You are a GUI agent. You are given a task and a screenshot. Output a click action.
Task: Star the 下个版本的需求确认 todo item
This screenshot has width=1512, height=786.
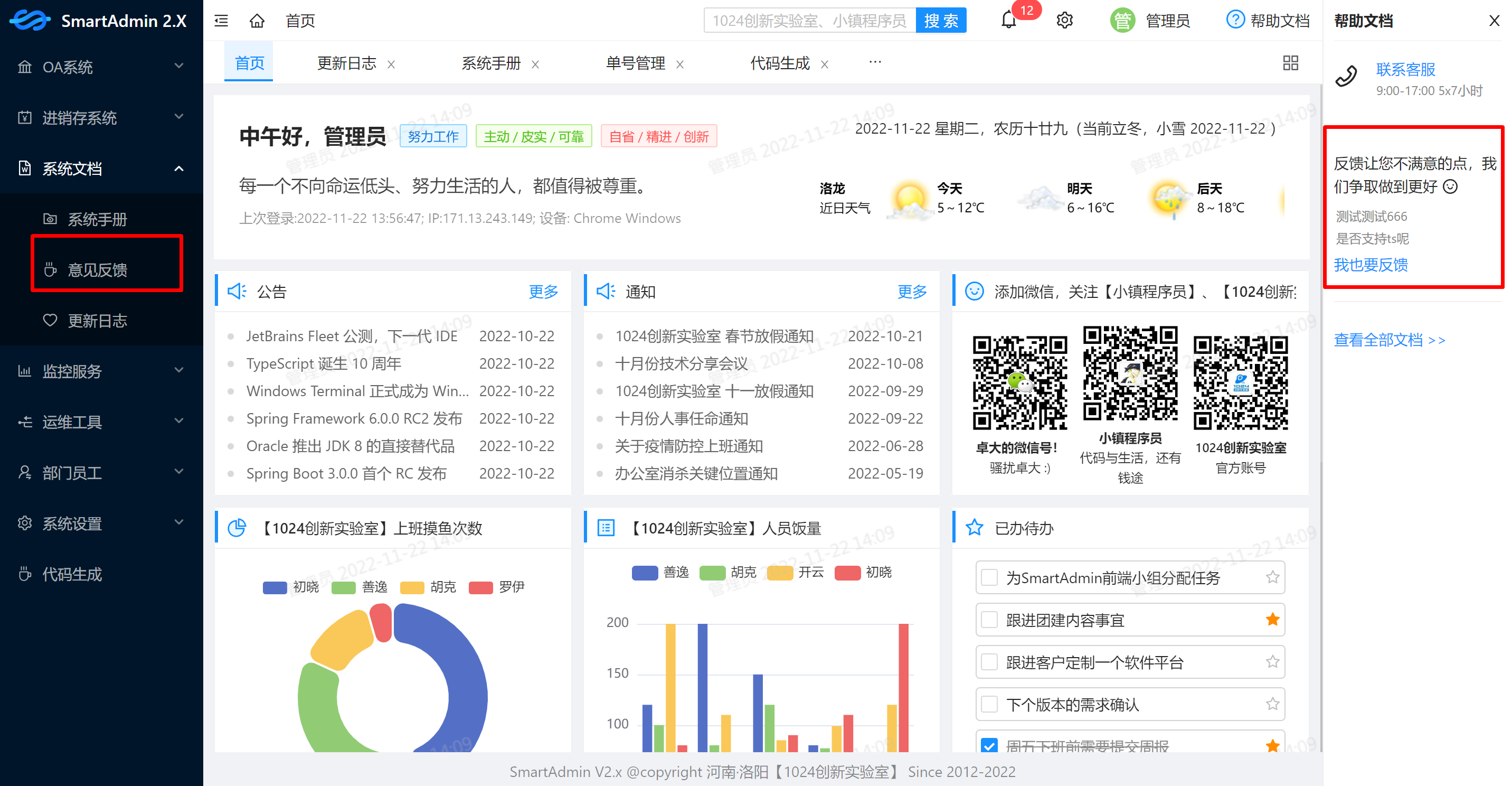[x=1272, y=704]
